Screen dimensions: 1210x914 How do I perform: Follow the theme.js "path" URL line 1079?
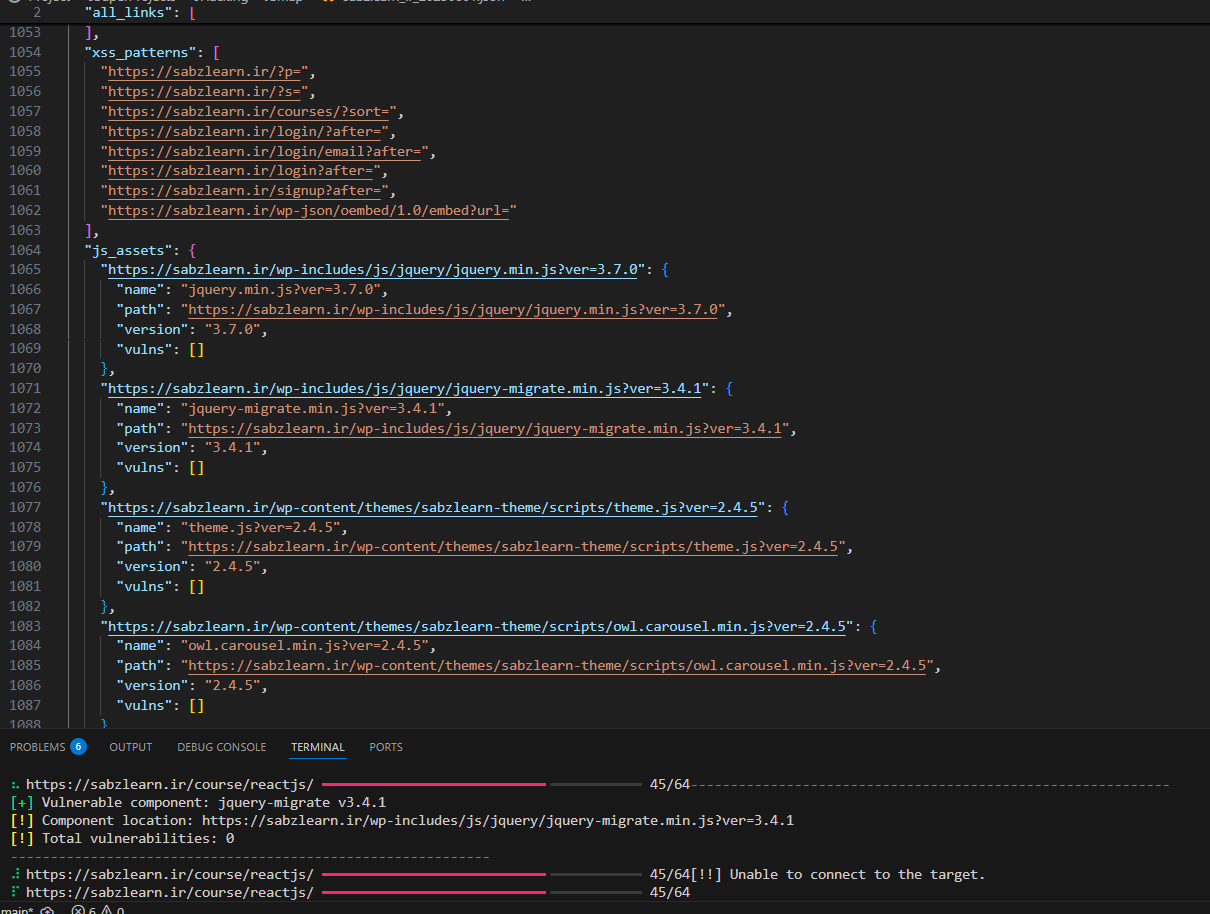pos(514,548)
